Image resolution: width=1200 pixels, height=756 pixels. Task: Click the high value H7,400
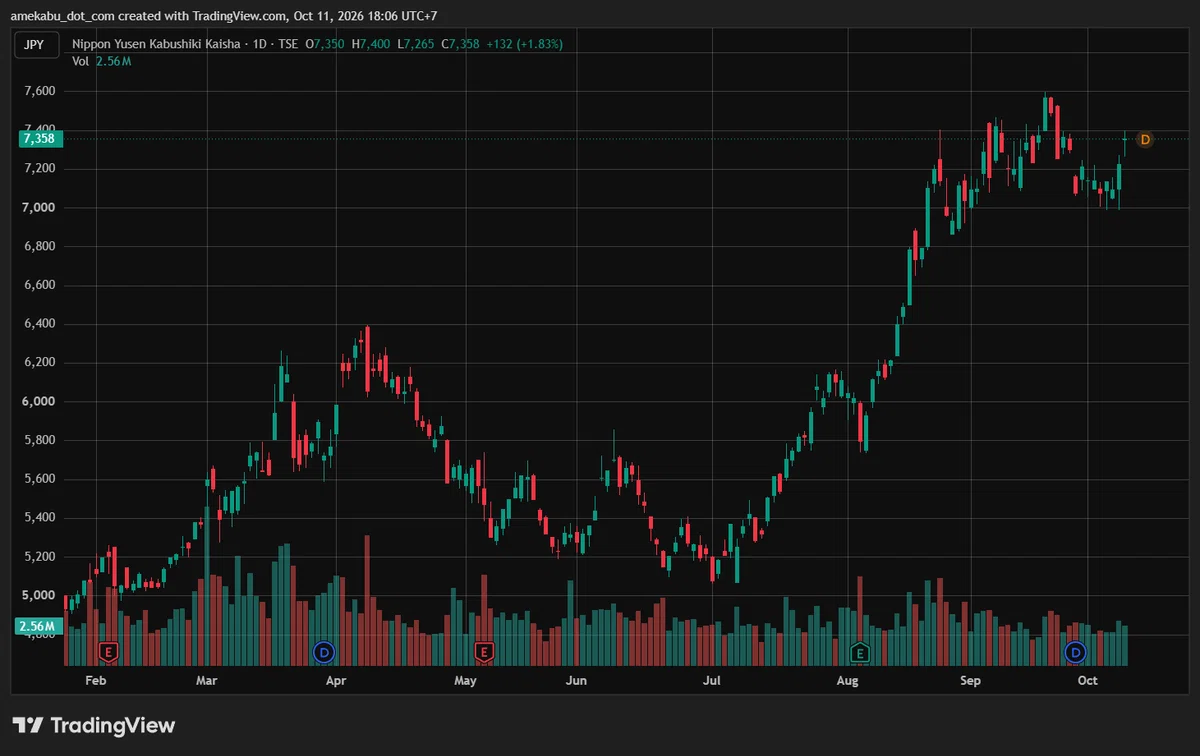(371, 44)
